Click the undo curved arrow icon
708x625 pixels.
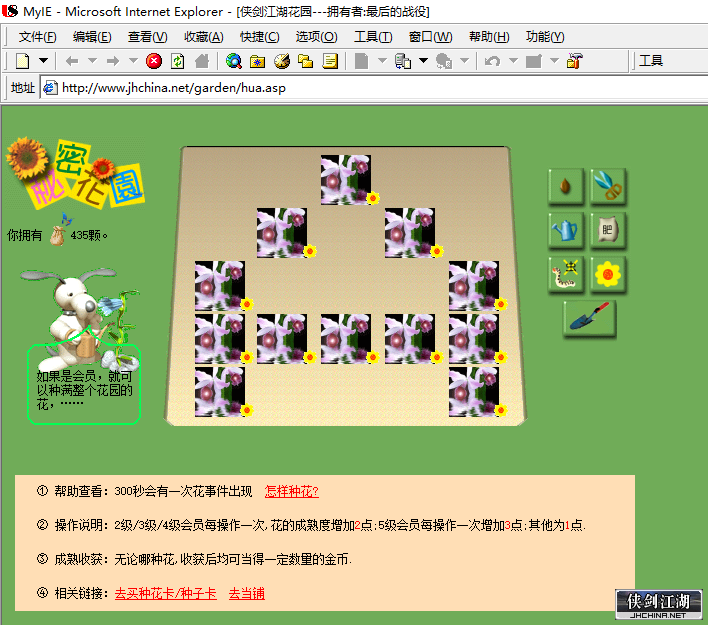tap(492, 61)
